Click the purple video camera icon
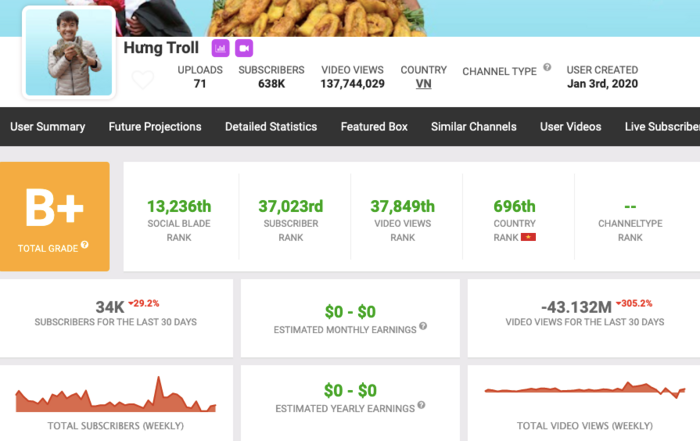This screenshot has width=700, height=441. coord(244,48)
